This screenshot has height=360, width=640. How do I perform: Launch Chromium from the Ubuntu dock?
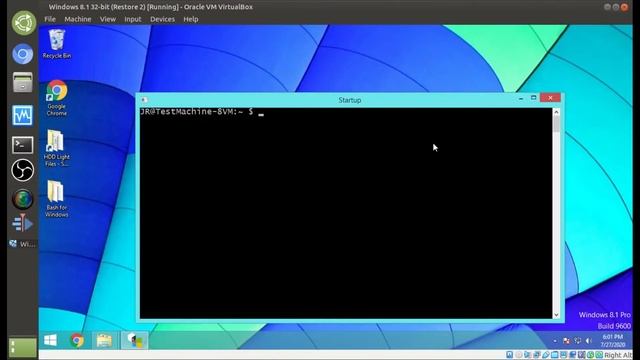pyautogui.click(x=22, y=54)
